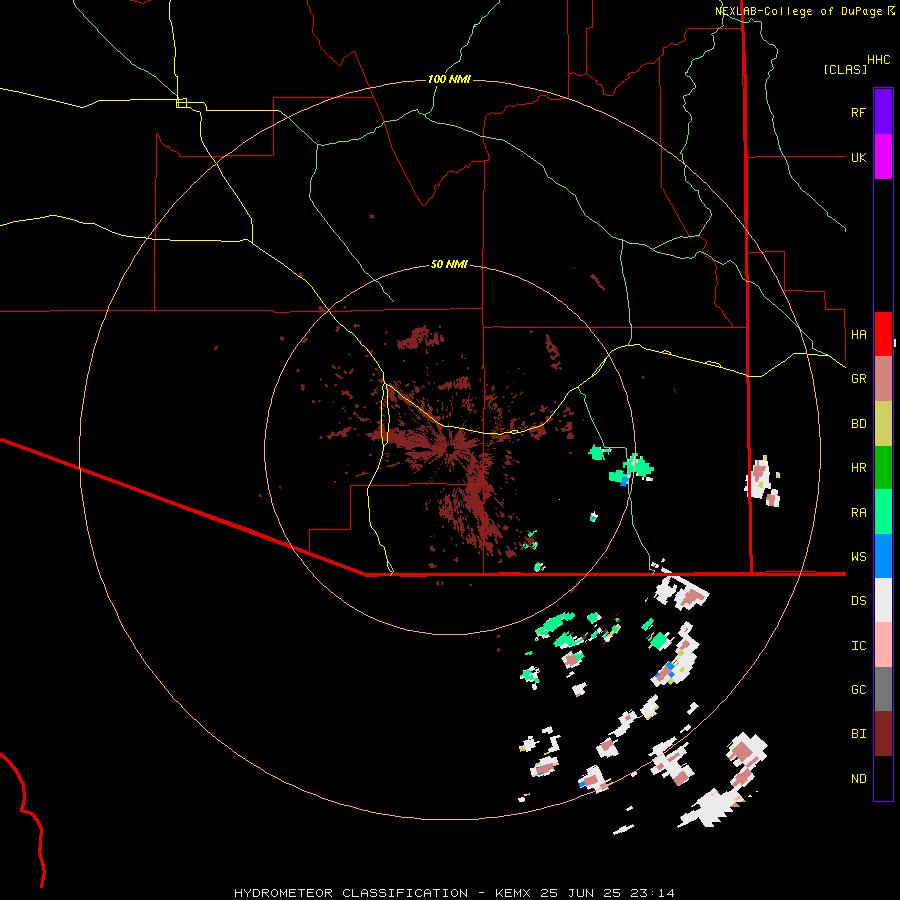Pick the light green RA legend swatch
900x900 pixels.
pos(883,512)
